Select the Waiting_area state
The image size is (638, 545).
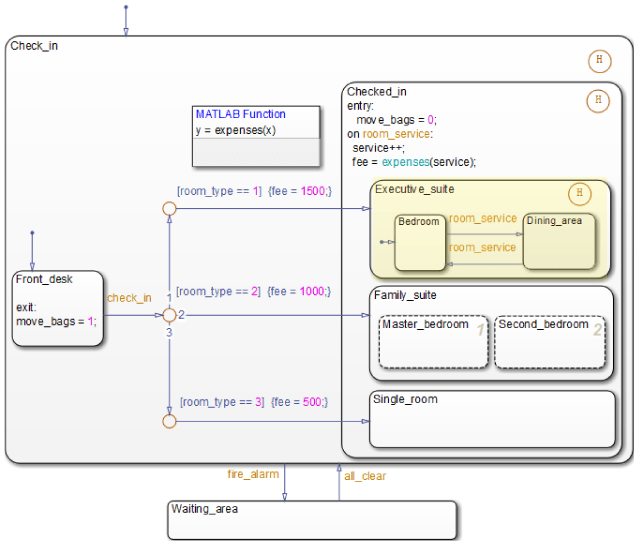(312, 520)
